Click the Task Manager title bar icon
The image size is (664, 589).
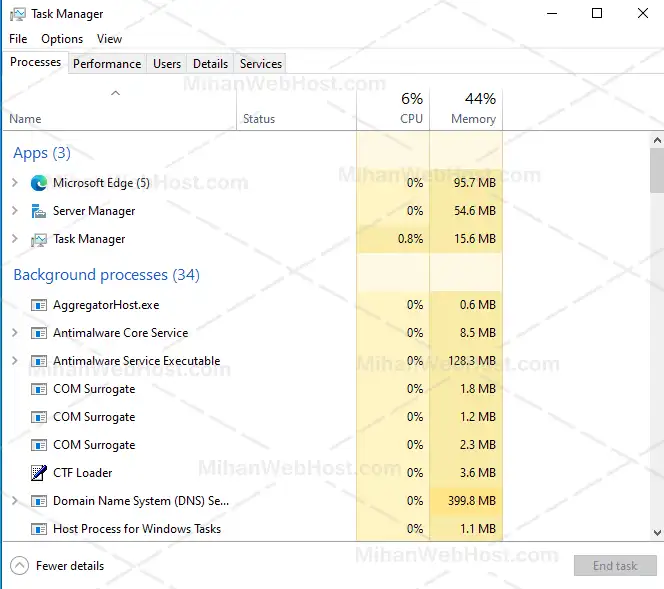click(16, 14)
